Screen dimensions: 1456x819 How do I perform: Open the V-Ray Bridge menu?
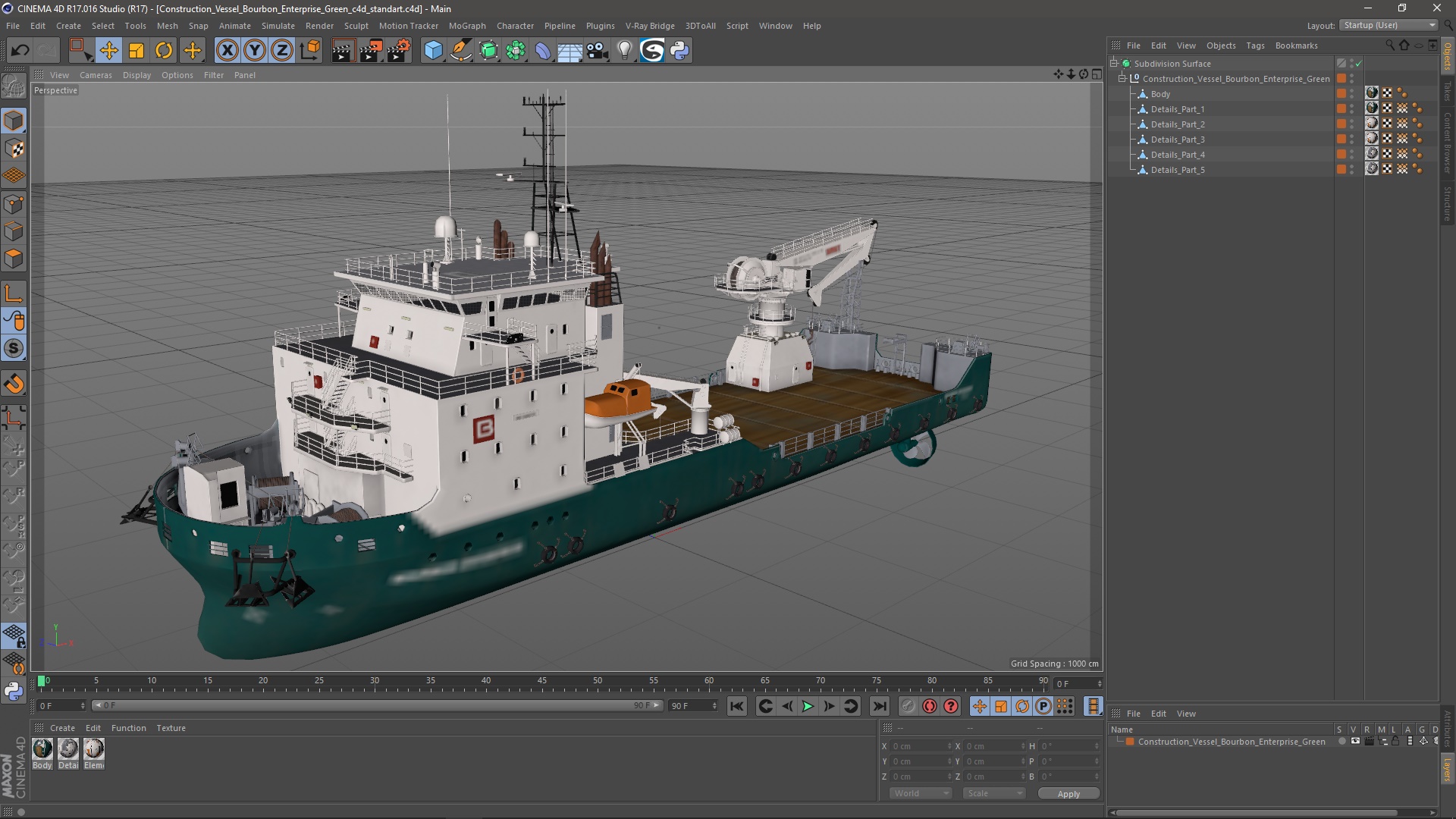point(650,26)
